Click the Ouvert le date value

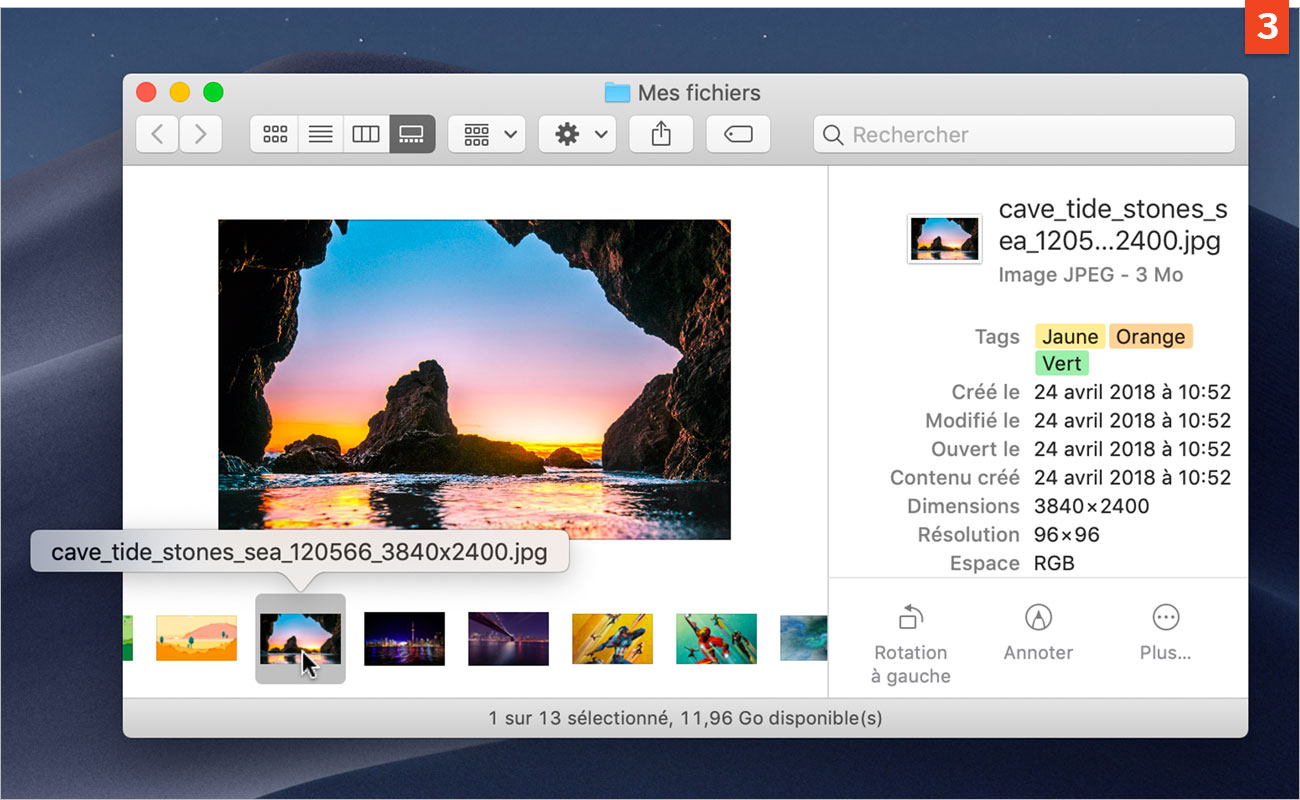coord(1132,449)
